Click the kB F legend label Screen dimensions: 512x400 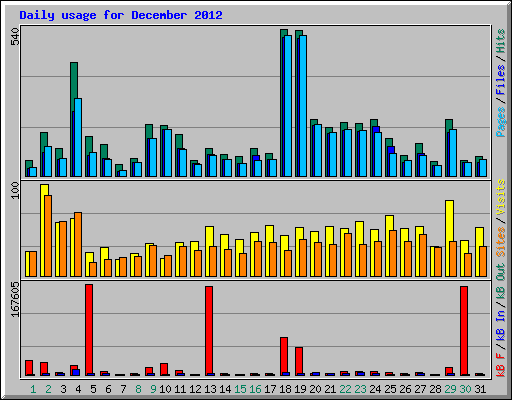(500, 364)
